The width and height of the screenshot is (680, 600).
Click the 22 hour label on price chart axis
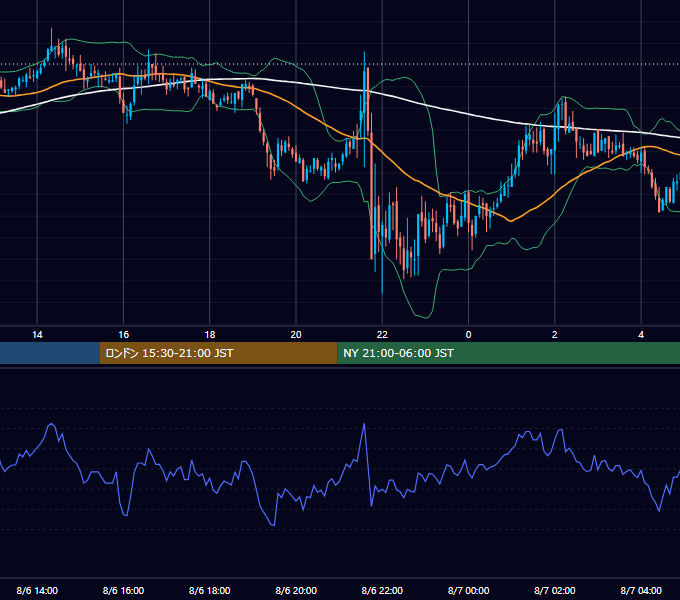[x=382, y=335]
